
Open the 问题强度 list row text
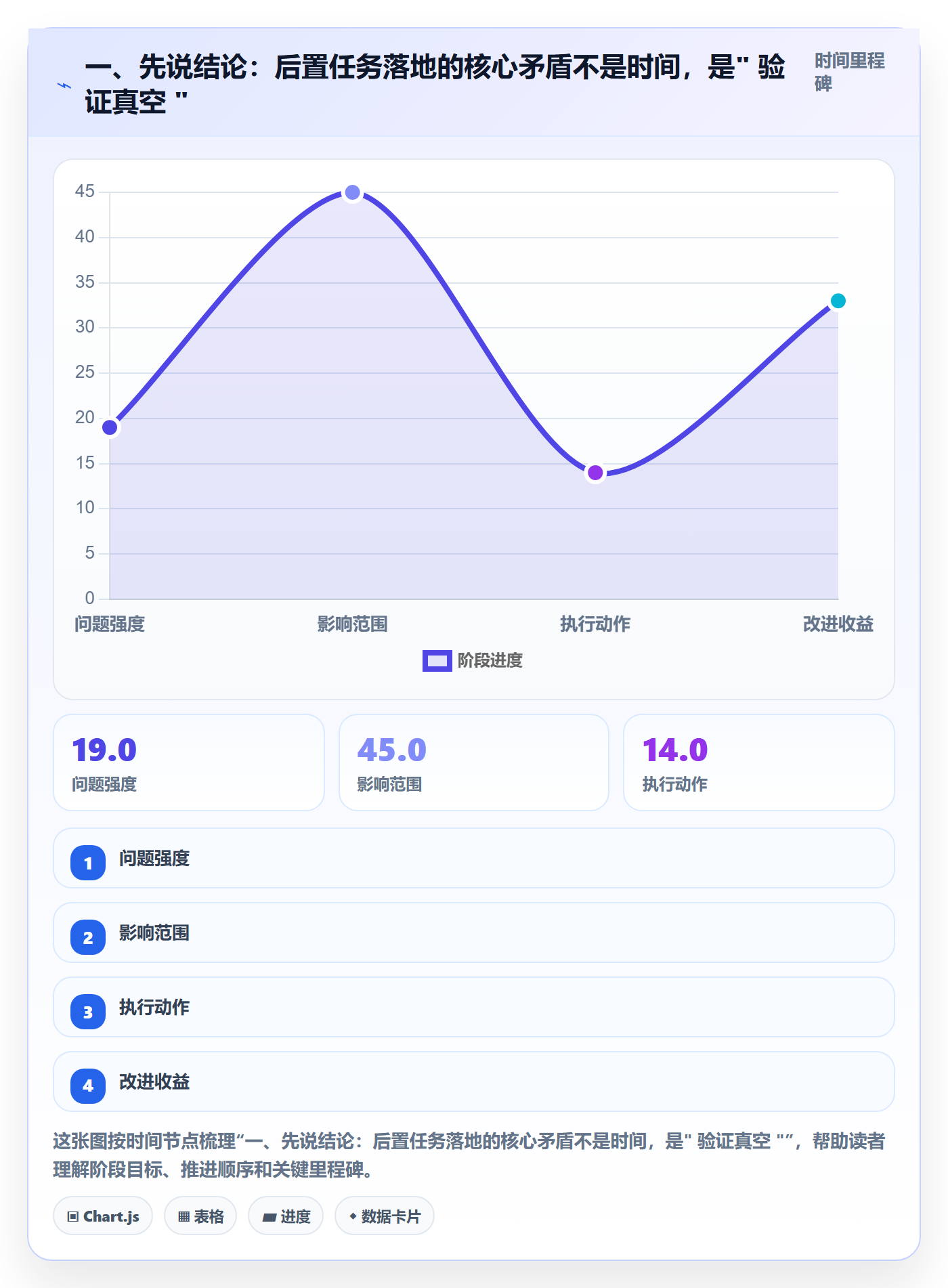point(154,859)
